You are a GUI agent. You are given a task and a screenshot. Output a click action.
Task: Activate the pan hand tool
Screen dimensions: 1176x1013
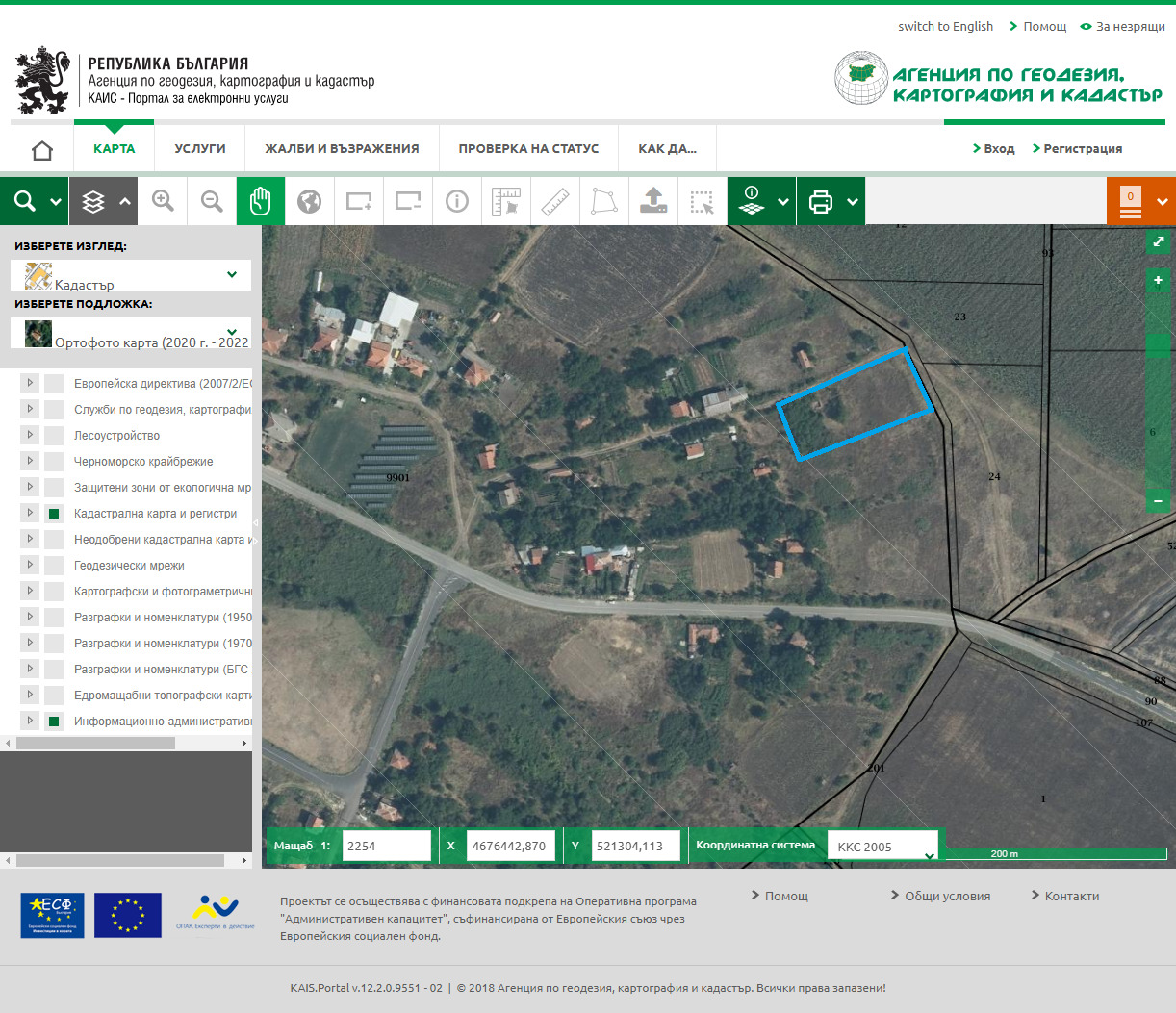pos(261,201)
